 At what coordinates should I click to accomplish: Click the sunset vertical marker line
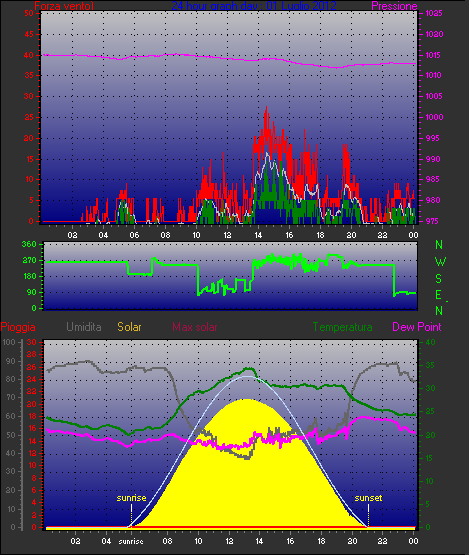click(x=368, y=515)
